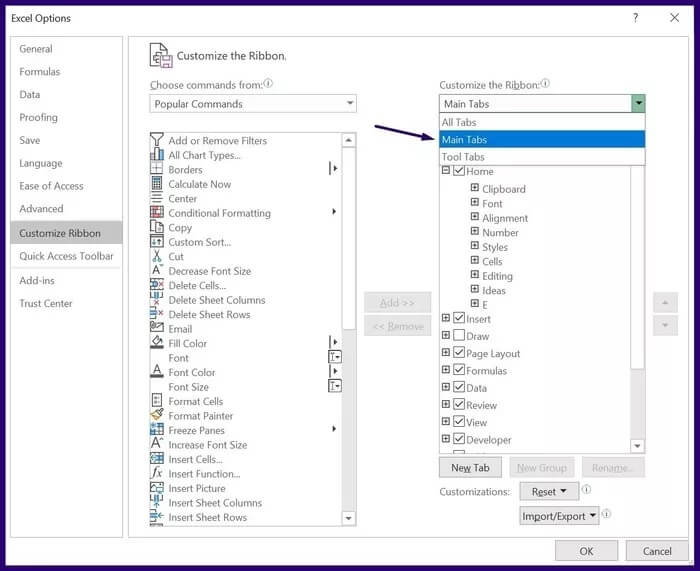Click the Format Painter brush icon
700x571 pixels.
click(x=157, y=415)
